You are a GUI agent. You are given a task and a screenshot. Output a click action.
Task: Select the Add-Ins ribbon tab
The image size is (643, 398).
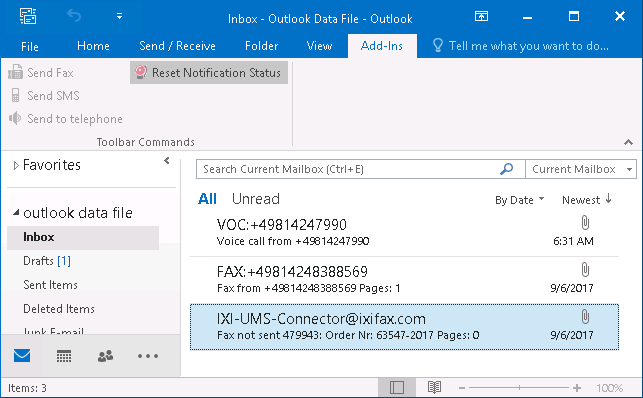click(x=382, y=46)
